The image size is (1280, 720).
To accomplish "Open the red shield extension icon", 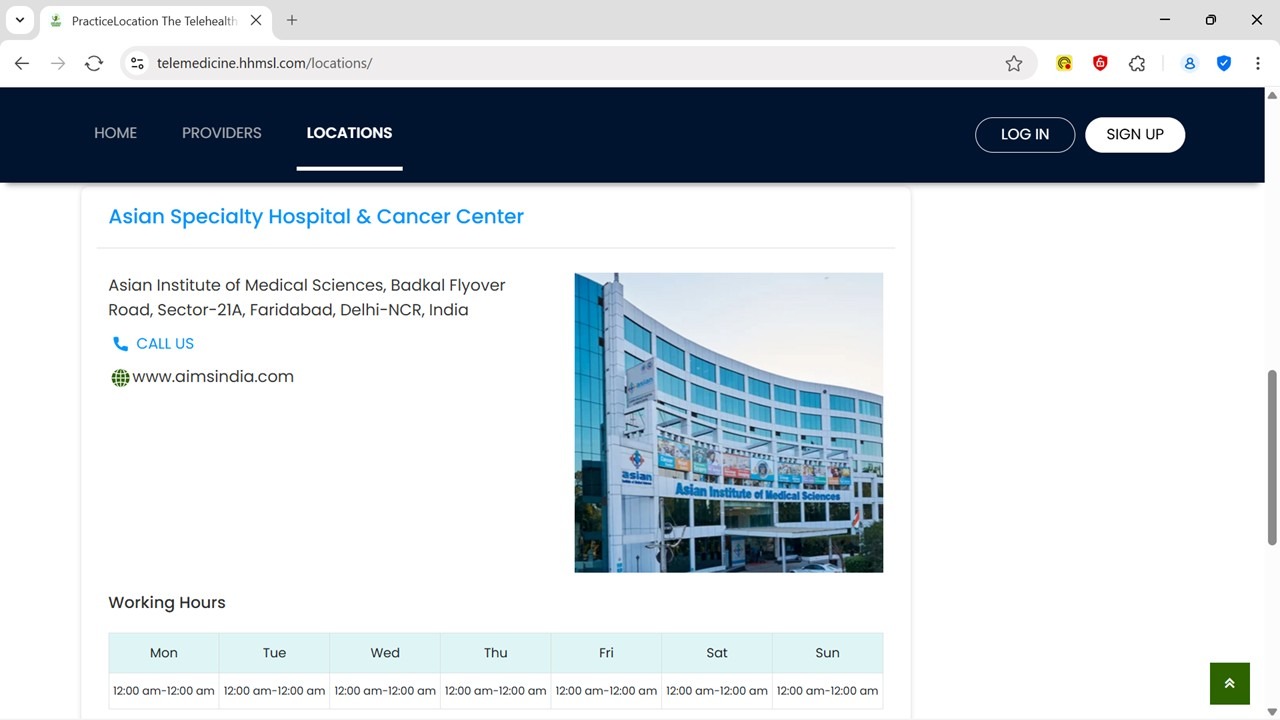I will point(1100,63).
